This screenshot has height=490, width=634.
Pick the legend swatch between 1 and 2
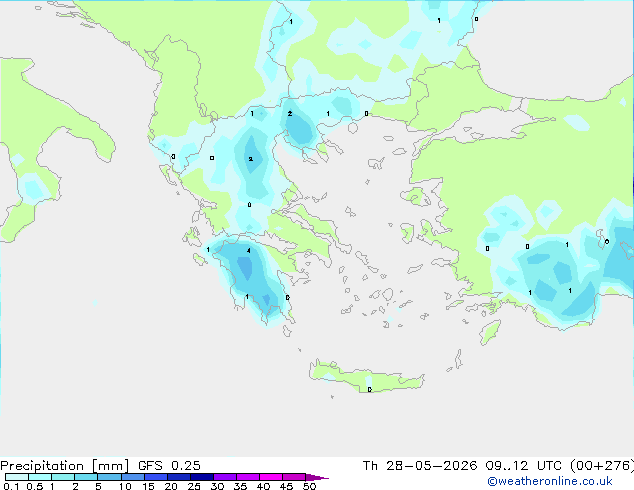pyautogui.click(x=63, y=477)
